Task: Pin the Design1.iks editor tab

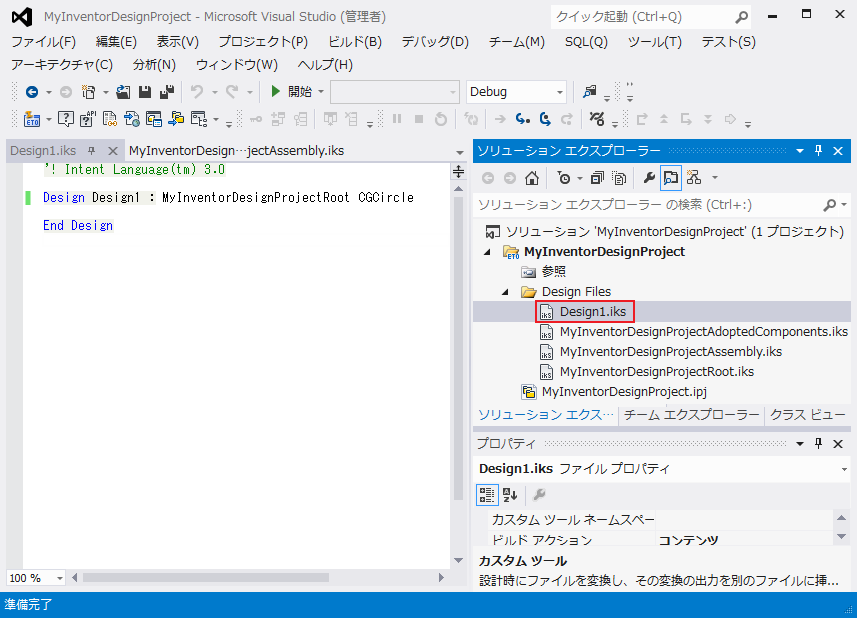Action: (91, 151)
